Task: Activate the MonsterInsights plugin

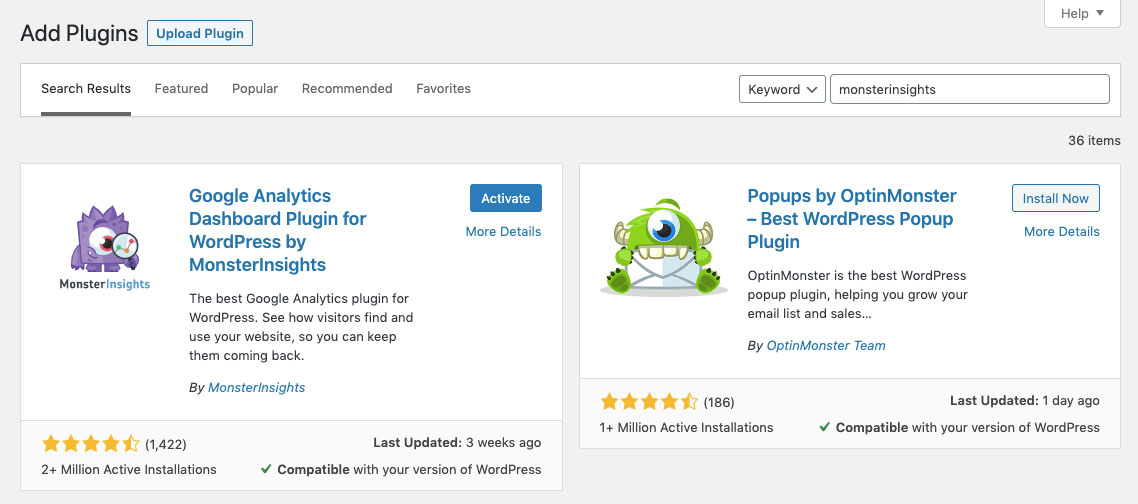Action: (x=505, y=198)
